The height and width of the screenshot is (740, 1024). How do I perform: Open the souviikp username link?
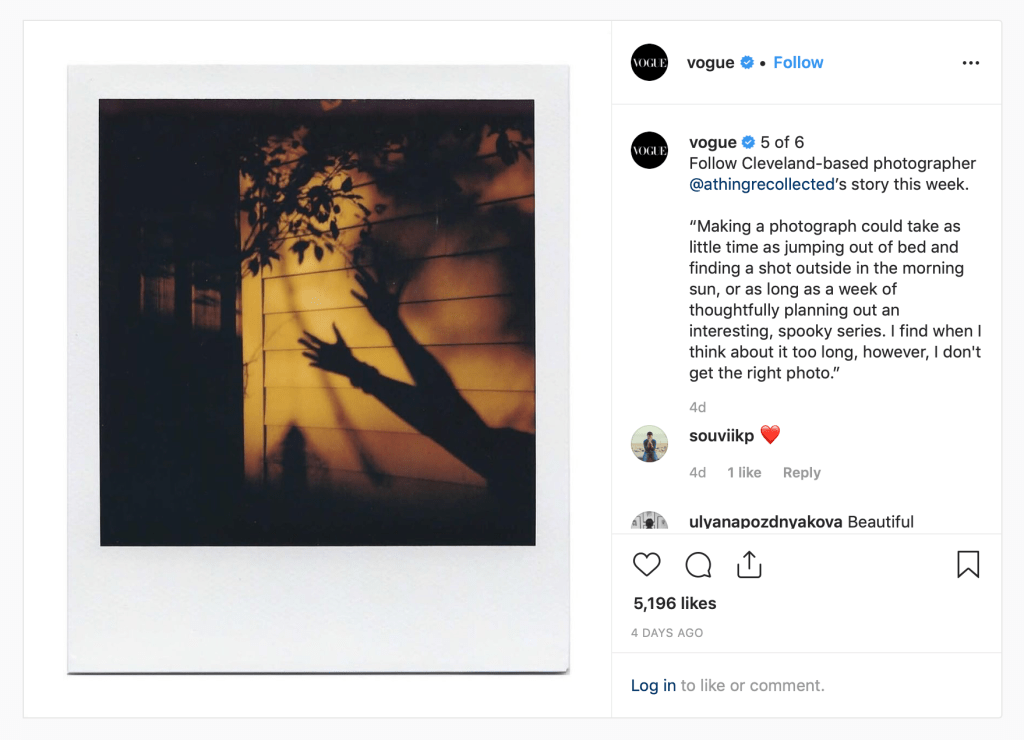click(721, 436)
